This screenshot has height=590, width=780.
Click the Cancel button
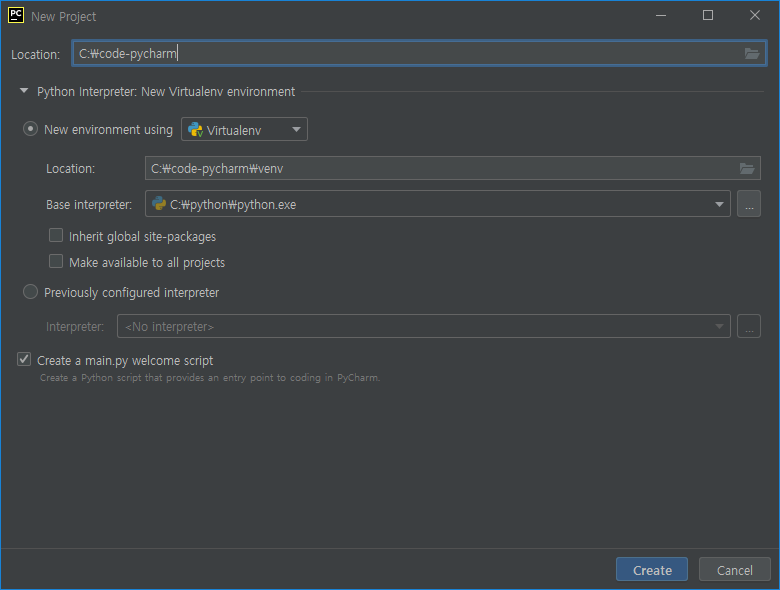click(734, 570)
